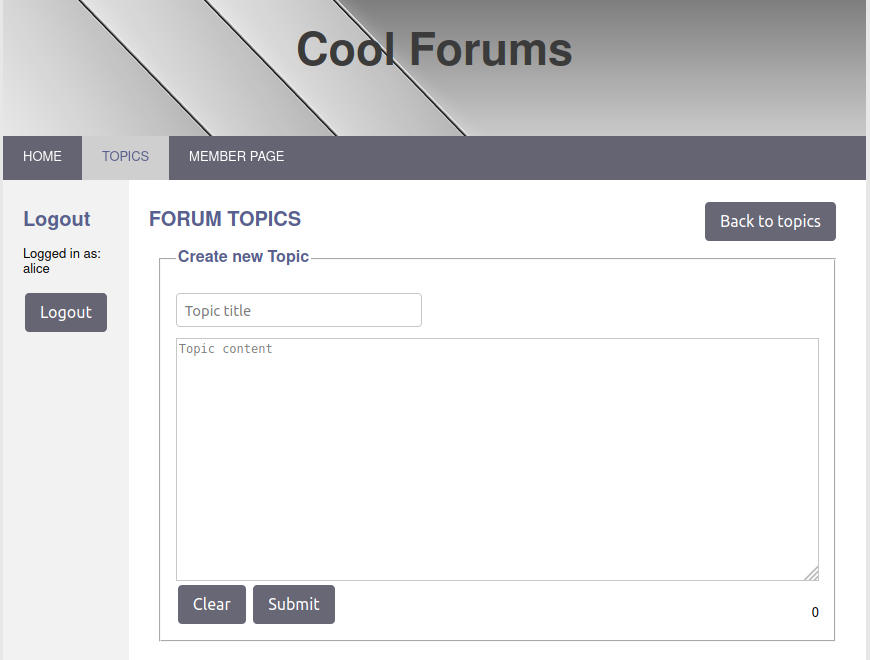870x660 pixels.
Task: Click the textarea resize handle corner
Action: point(812,574)
